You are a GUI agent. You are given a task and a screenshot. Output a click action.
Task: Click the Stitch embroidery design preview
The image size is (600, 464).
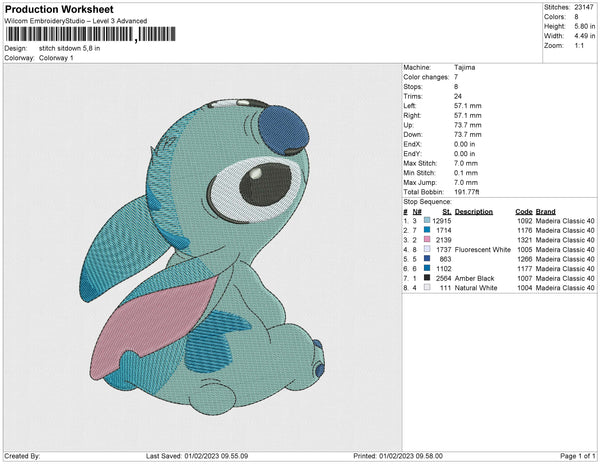(x=202, y=257)
